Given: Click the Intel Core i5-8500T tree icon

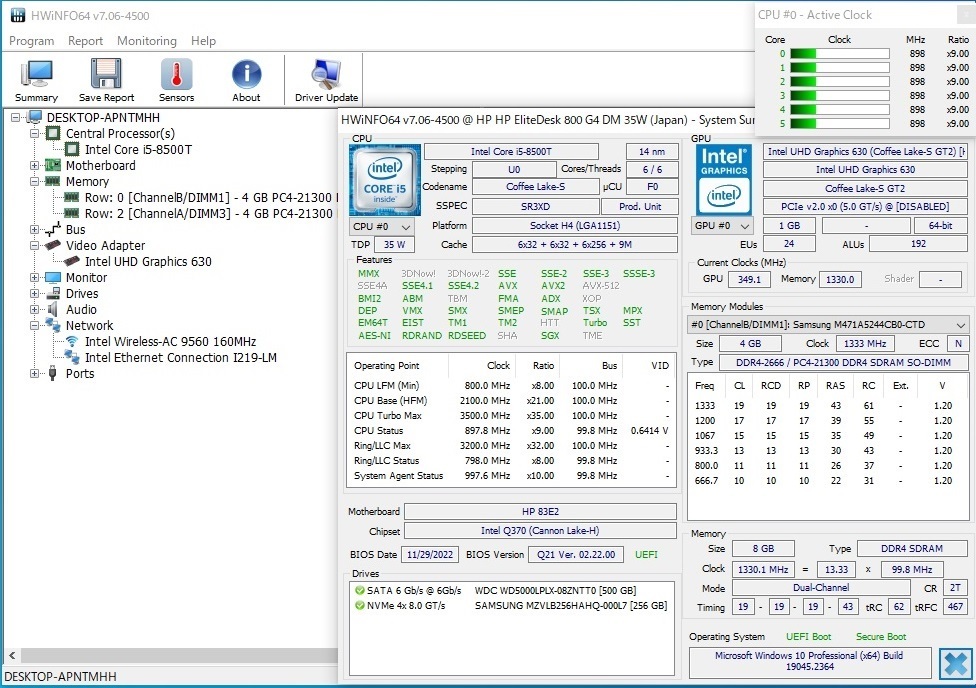Looking at the screenshot, I should tap(72, 149).
